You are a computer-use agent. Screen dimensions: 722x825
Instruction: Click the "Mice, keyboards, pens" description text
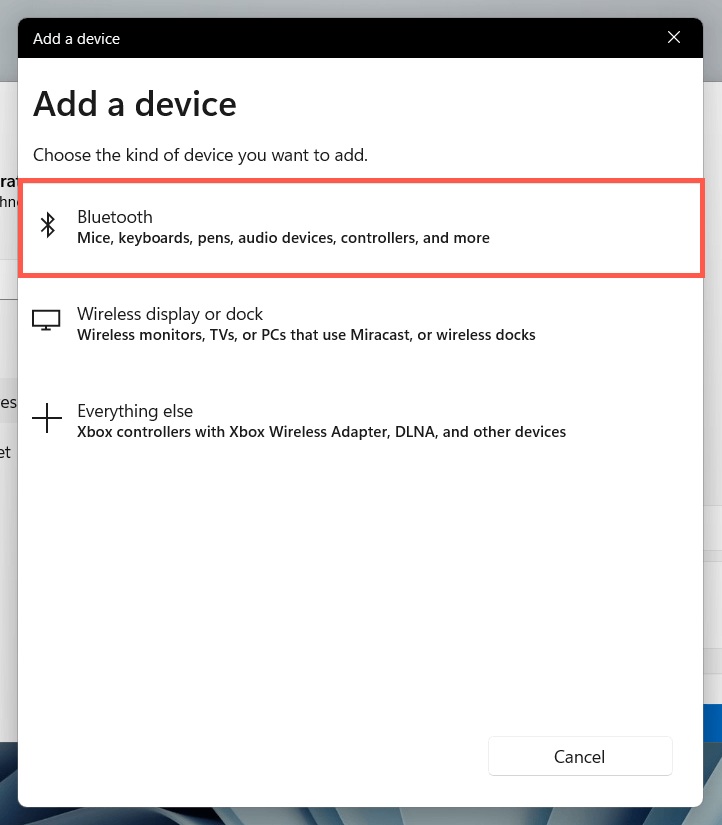tap(283, 239)
